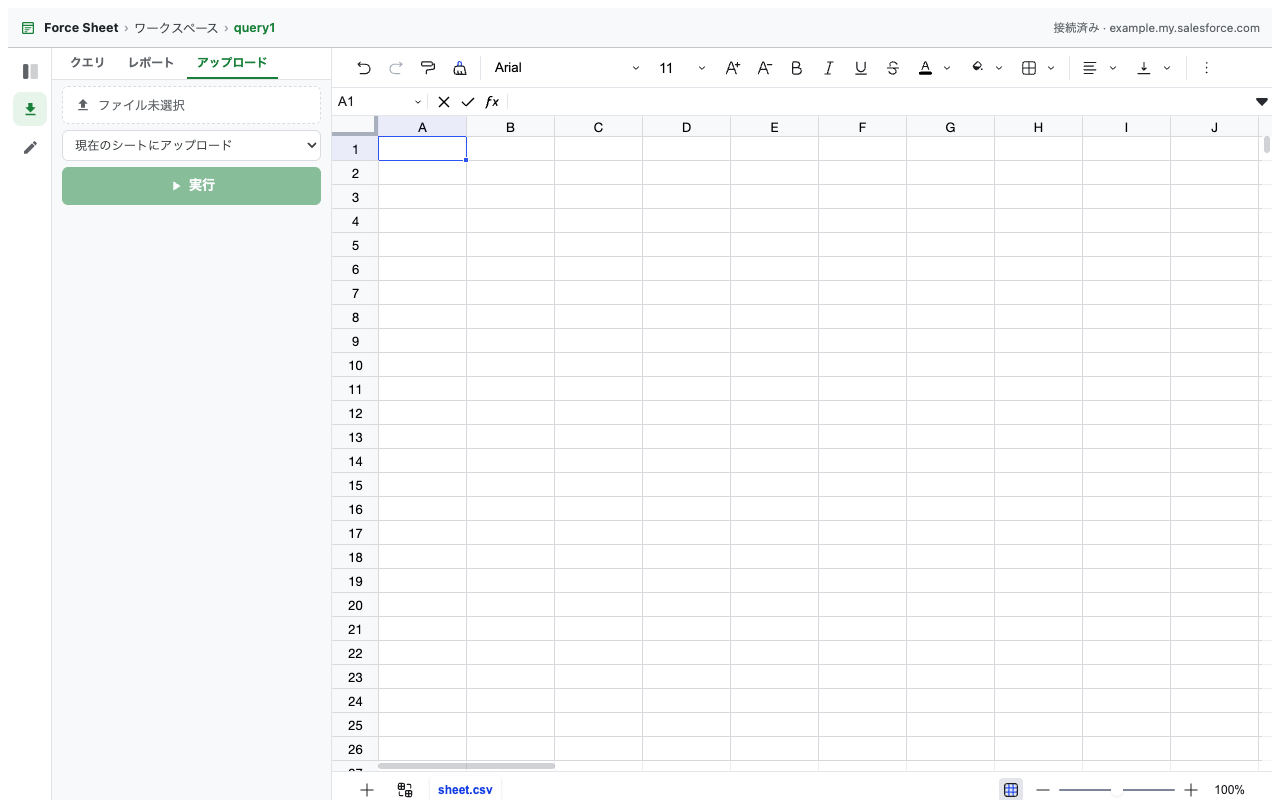This screenshot has width=1280, height=800.
Task: Increase font size
Action: click(x=733, y=68)
